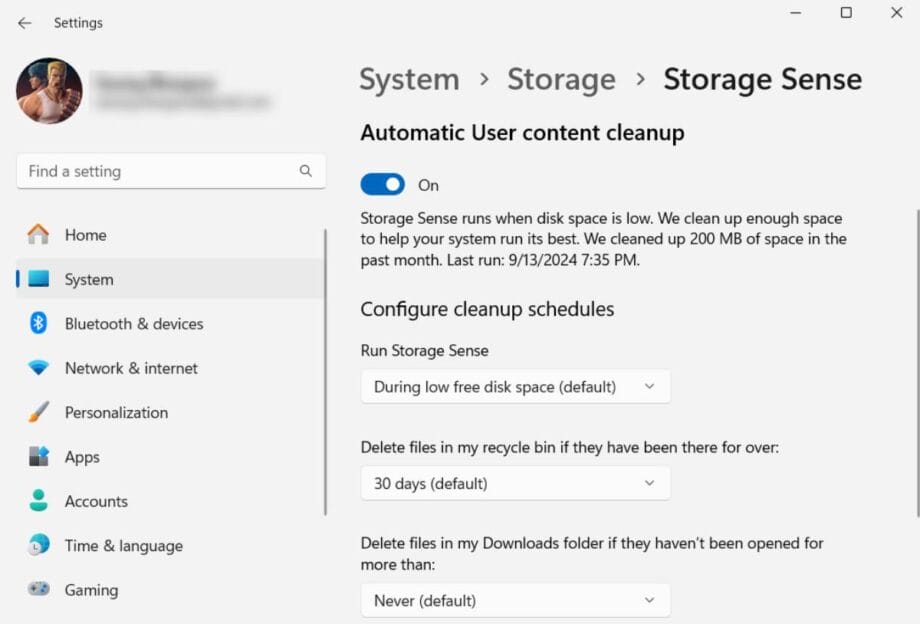
Task: Select the Network & internet icon
Action: tap(37, 368)
